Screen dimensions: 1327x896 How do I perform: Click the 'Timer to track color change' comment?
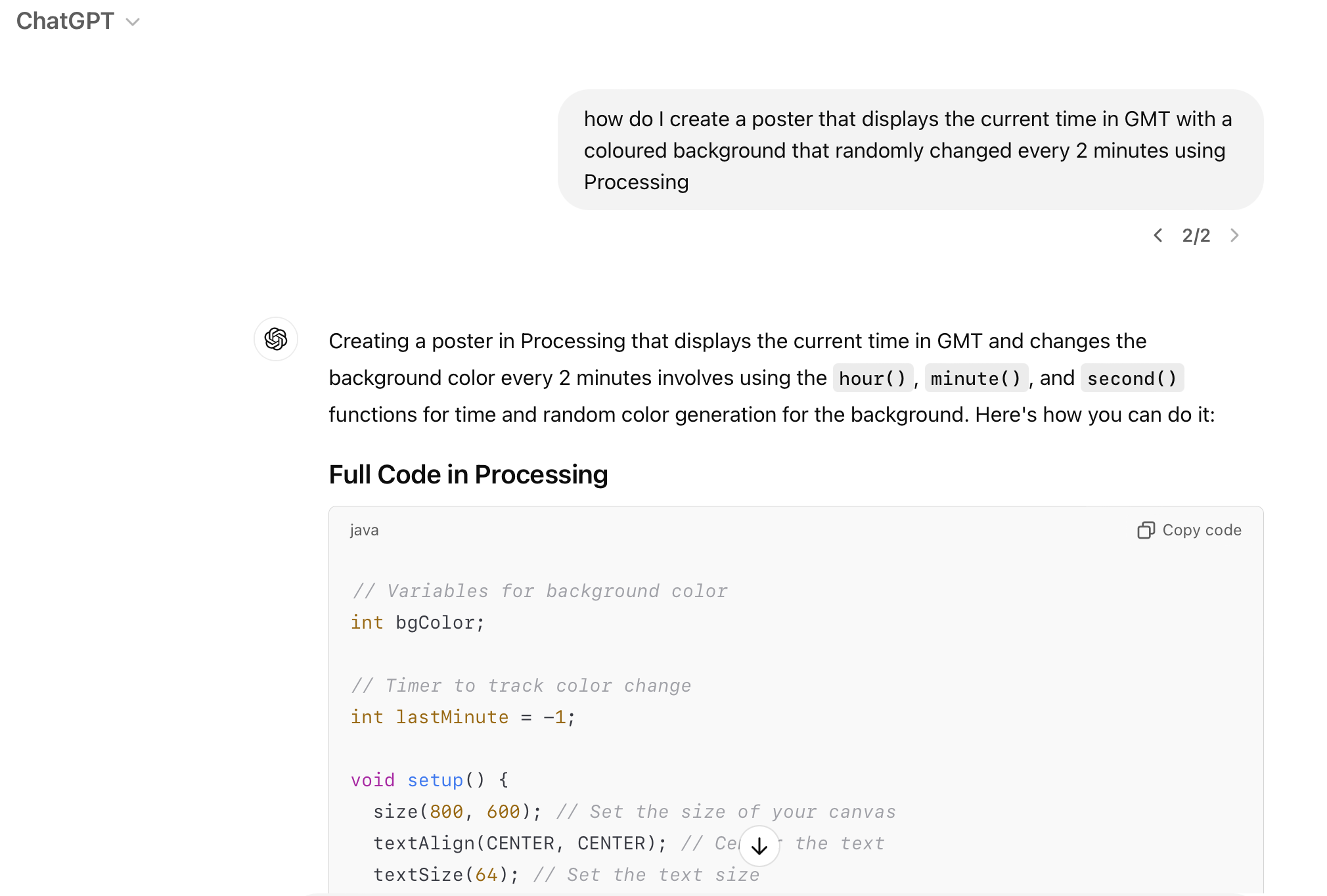(x=522, y=686)
